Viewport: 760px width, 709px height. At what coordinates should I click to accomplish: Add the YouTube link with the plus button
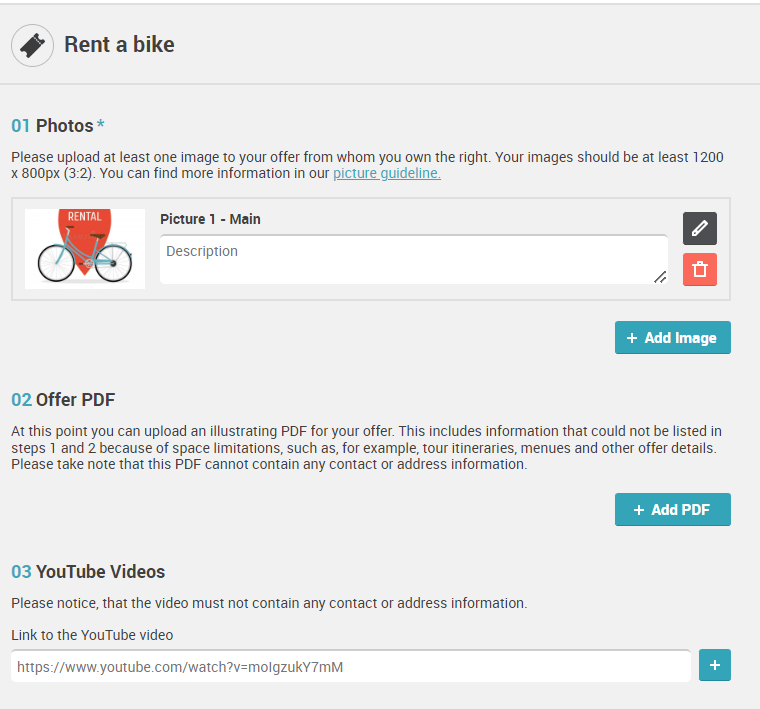click(x=714, y=665)
